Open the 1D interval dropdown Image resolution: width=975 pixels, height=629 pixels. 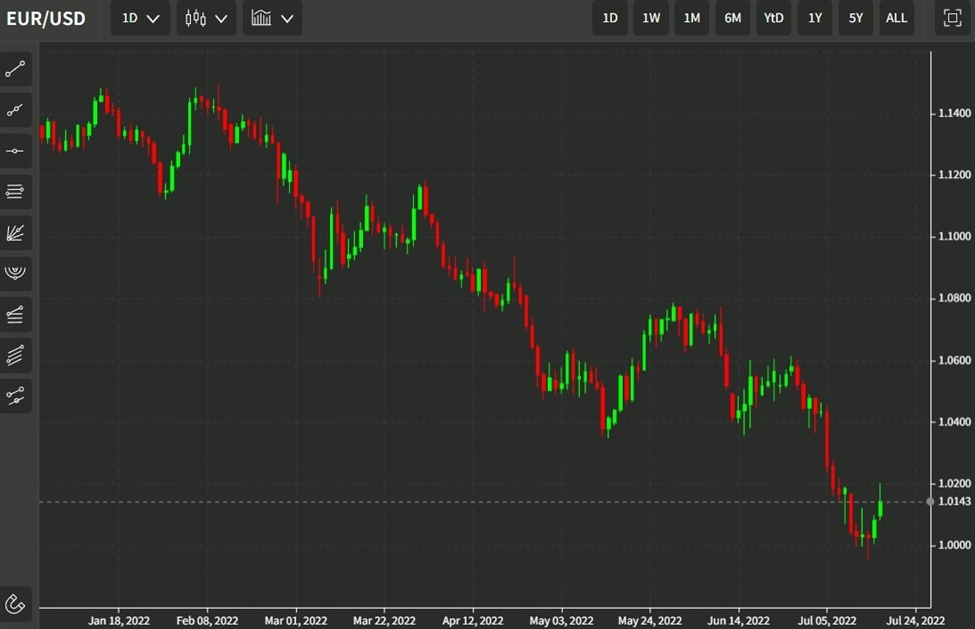click(x=139, y=17)
